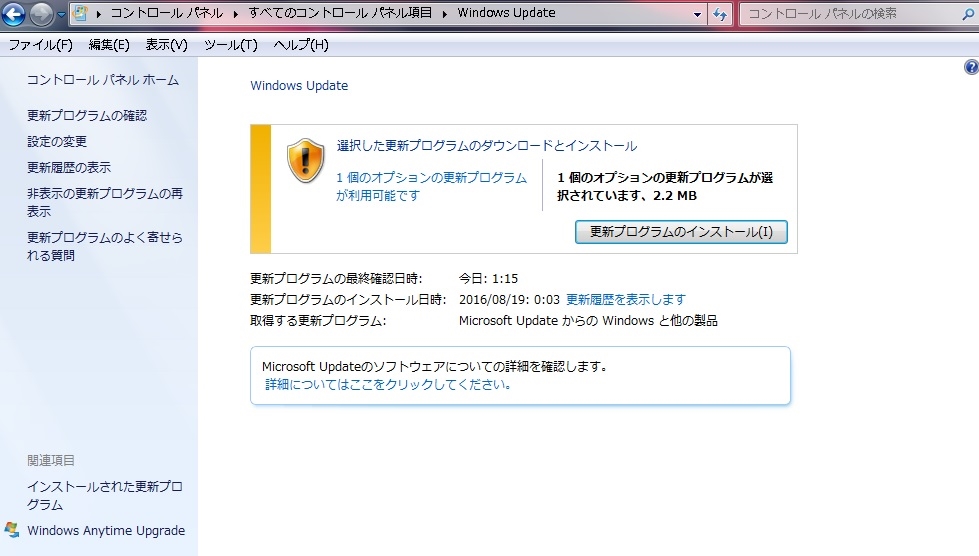Click the yellow warning shield icon
The height and width of the screenshot is (556, 979).
[305, 160]
